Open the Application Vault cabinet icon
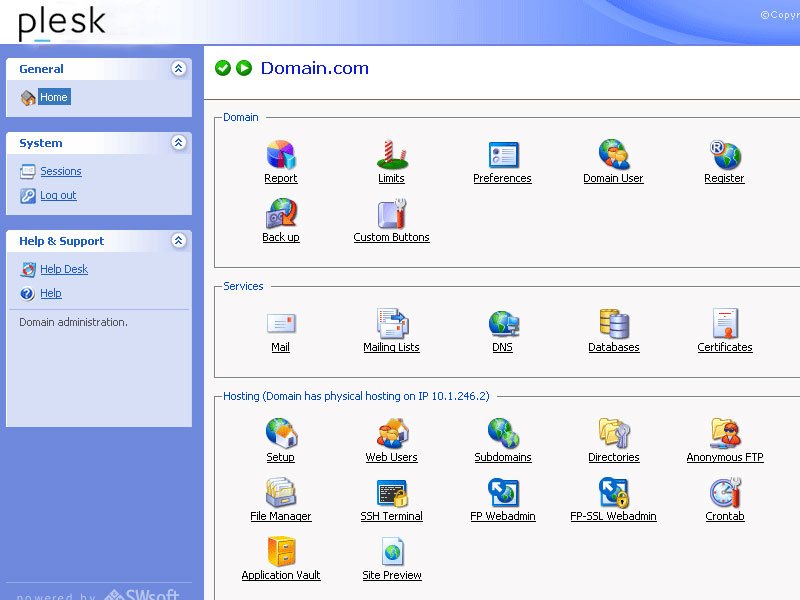Viewport: 800px width, 600px height. coord(281,551)
